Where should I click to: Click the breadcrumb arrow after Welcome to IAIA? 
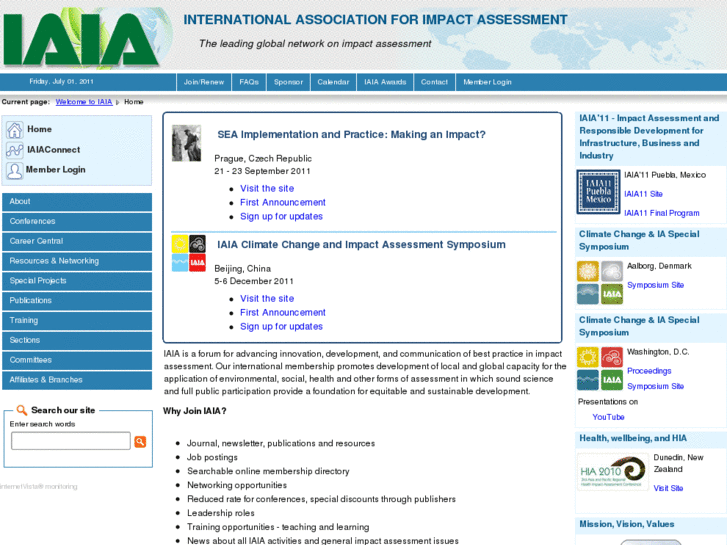coord(118,102)
